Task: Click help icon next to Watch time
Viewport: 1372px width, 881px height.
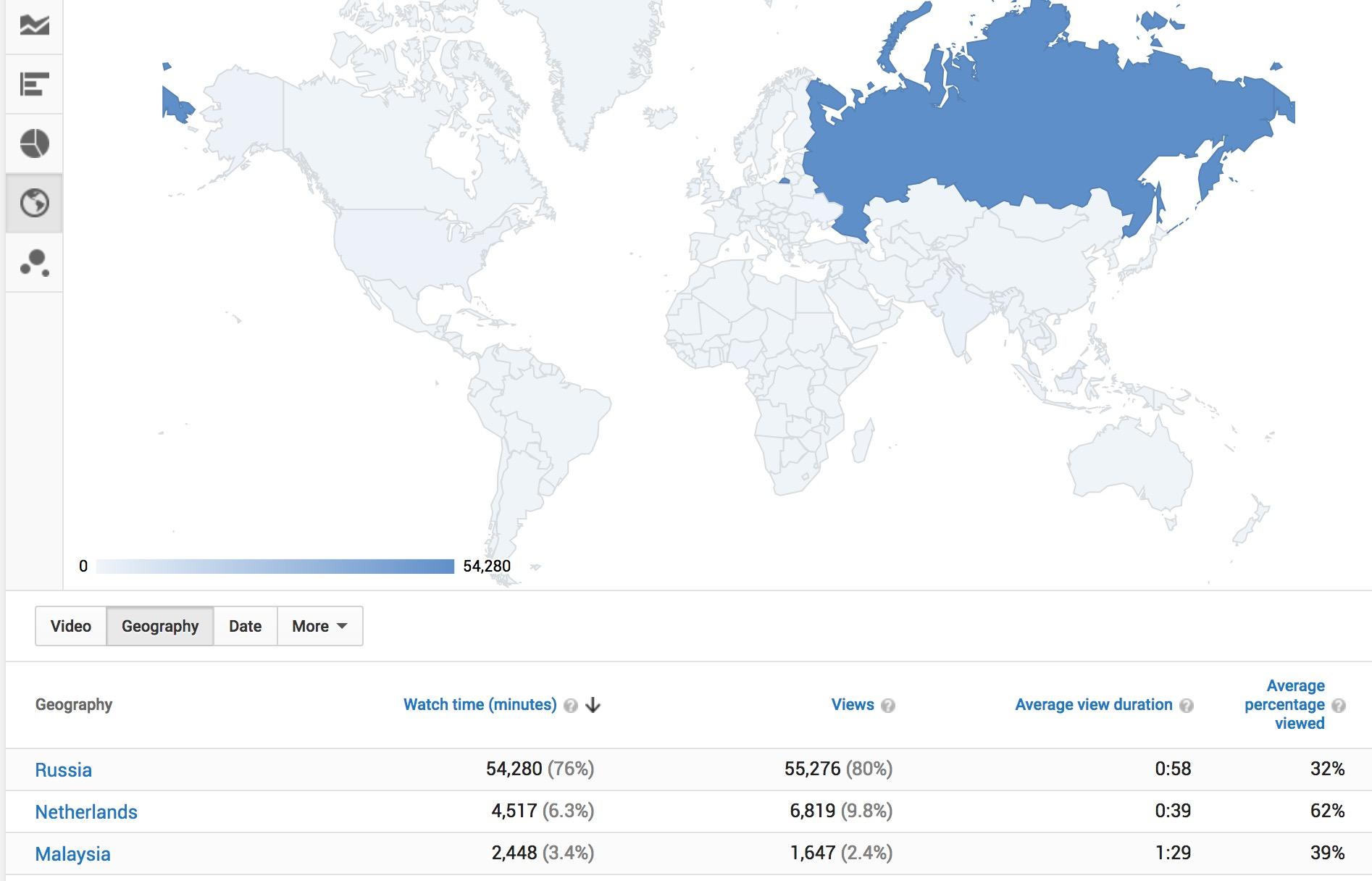Action: click(571, 706)
